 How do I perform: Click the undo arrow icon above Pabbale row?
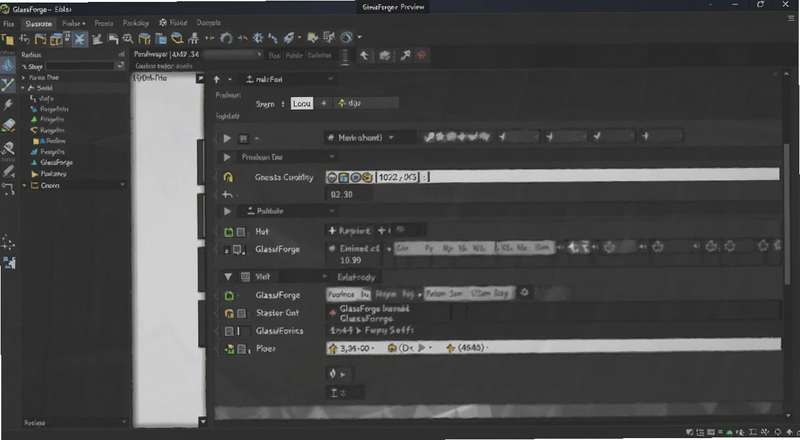pyautogui.click(x=228, y=194)
